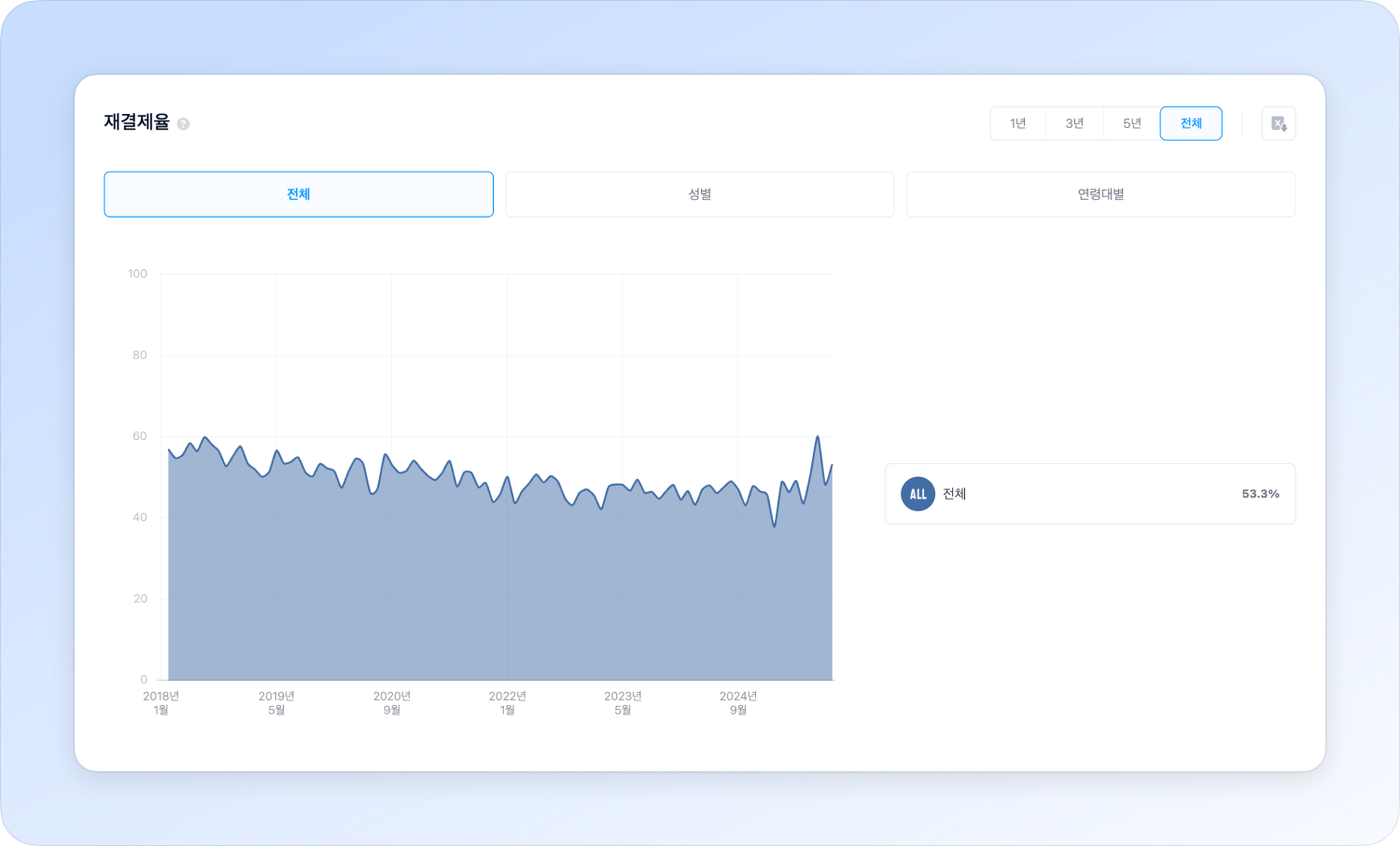
Task: Click the 2019년 5월 axis label
Action: click(276, 703)
